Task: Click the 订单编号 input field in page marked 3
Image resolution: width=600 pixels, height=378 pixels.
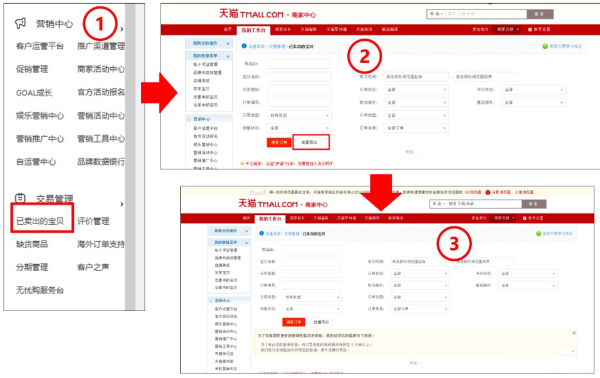Action: (312, 285)
